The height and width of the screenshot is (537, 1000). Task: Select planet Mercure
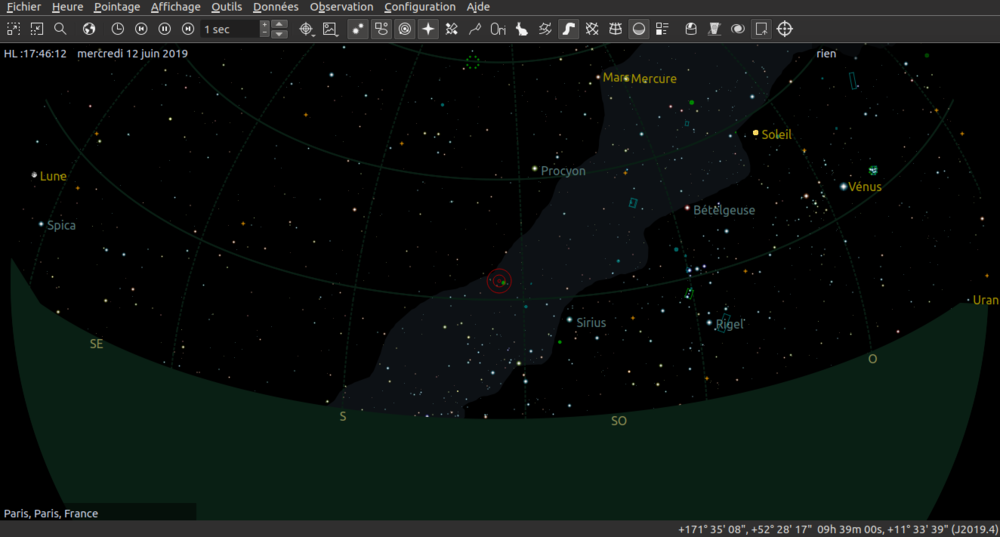pos(627,78)
